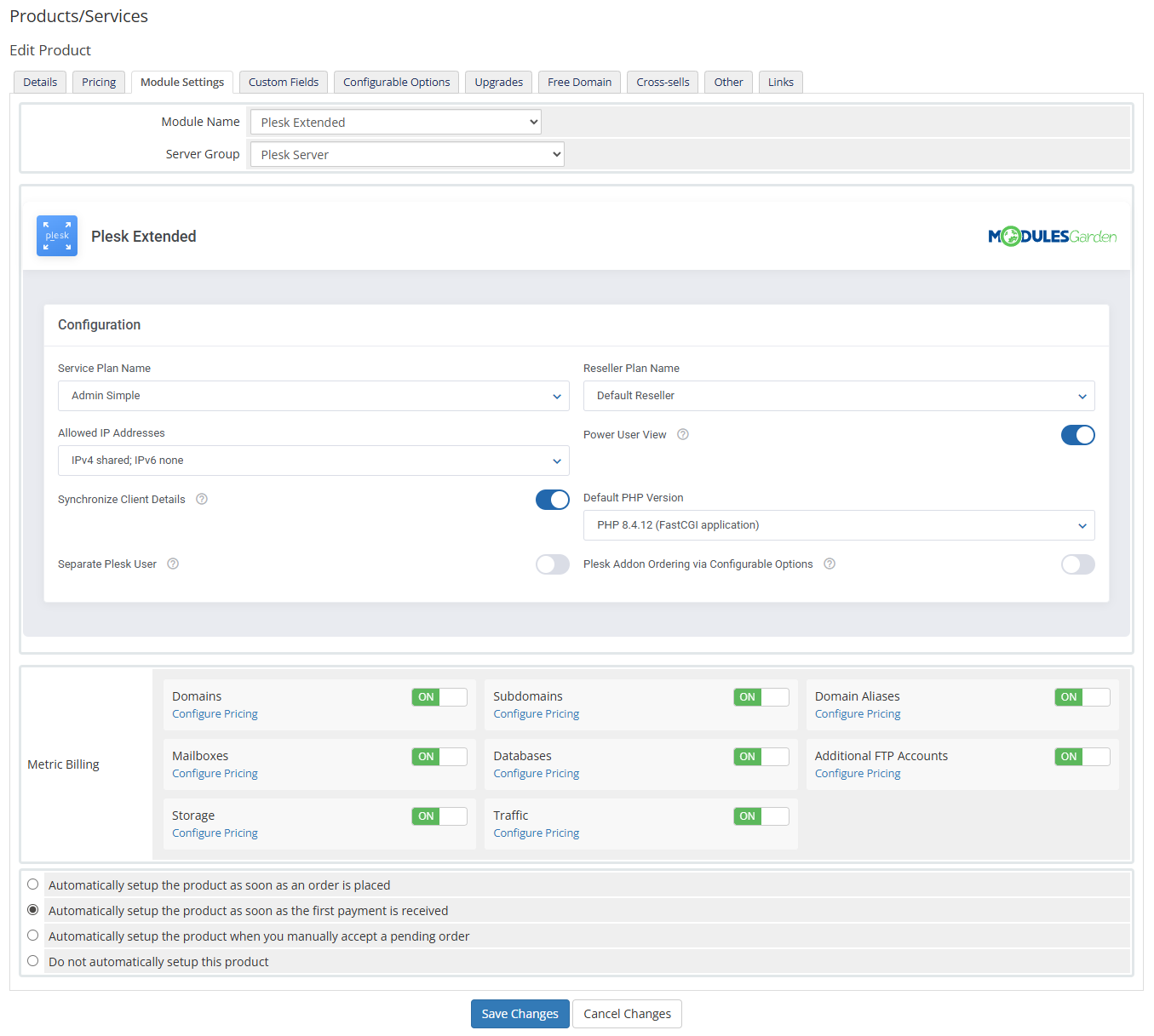Click the ModulesGarden logo
Screen dimensions: 1154x1036
1053,236
